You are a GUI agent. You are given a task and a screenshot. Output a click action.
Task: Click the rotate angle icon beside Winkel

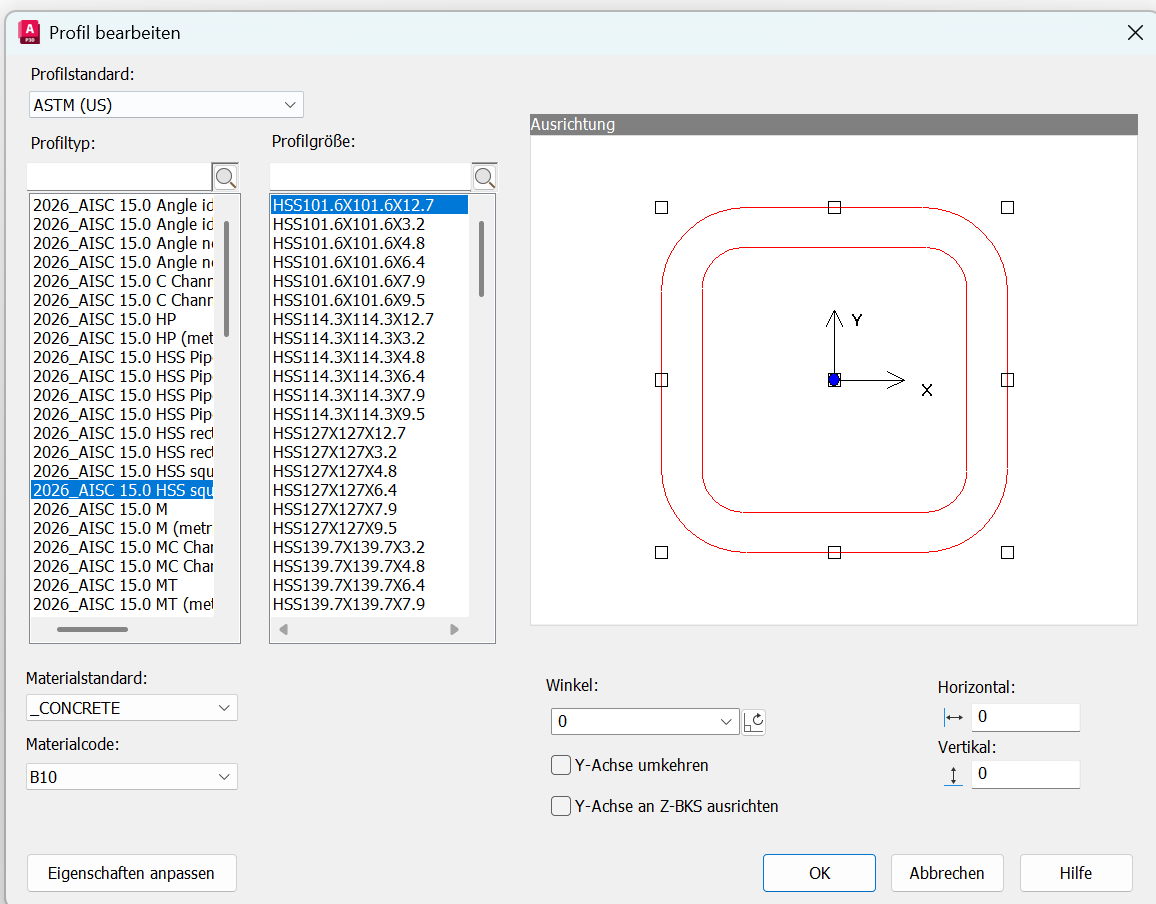coord(754,721)
